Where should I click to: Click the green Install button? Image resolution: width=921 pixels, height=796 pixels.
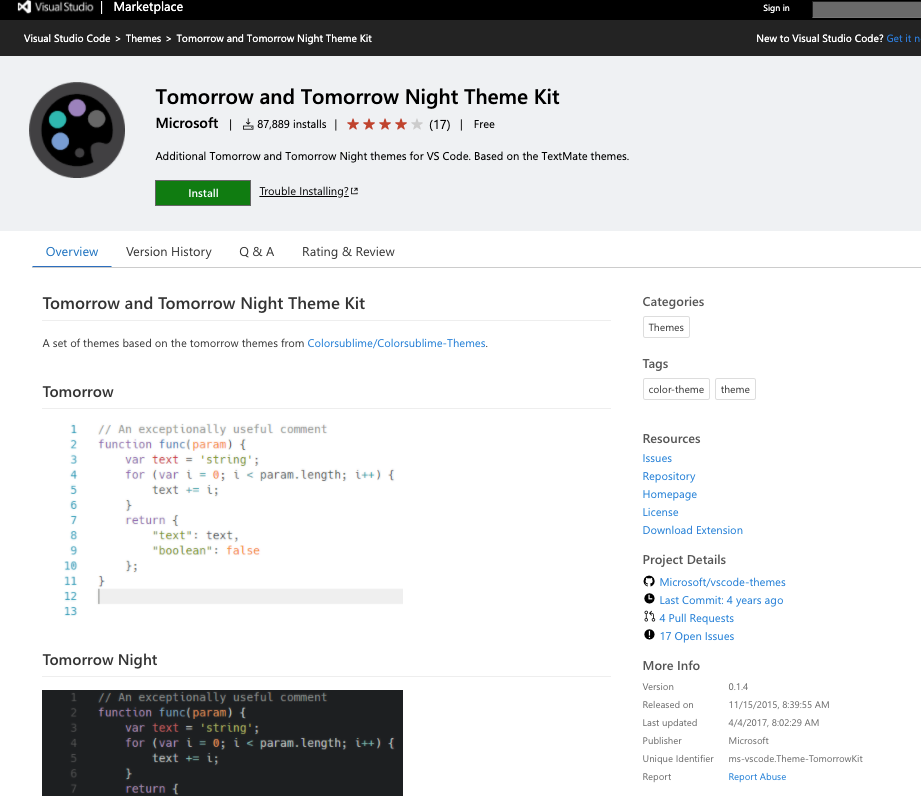(x=202, y=192)
